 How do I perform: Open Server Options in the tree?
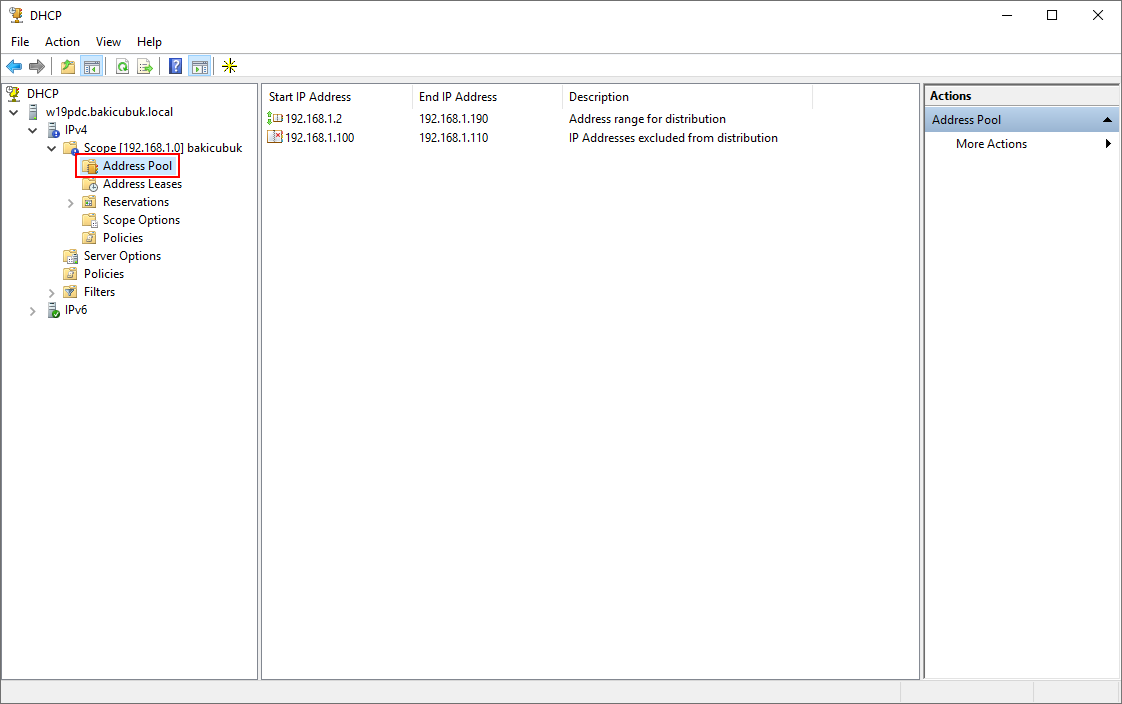pyautogui.click(x=122, y=255)
